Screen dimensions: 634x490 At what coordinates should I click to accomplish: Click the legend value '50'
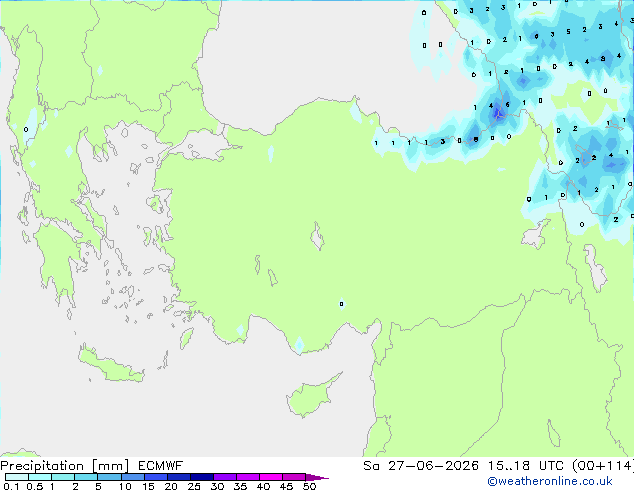pos(310,486)
